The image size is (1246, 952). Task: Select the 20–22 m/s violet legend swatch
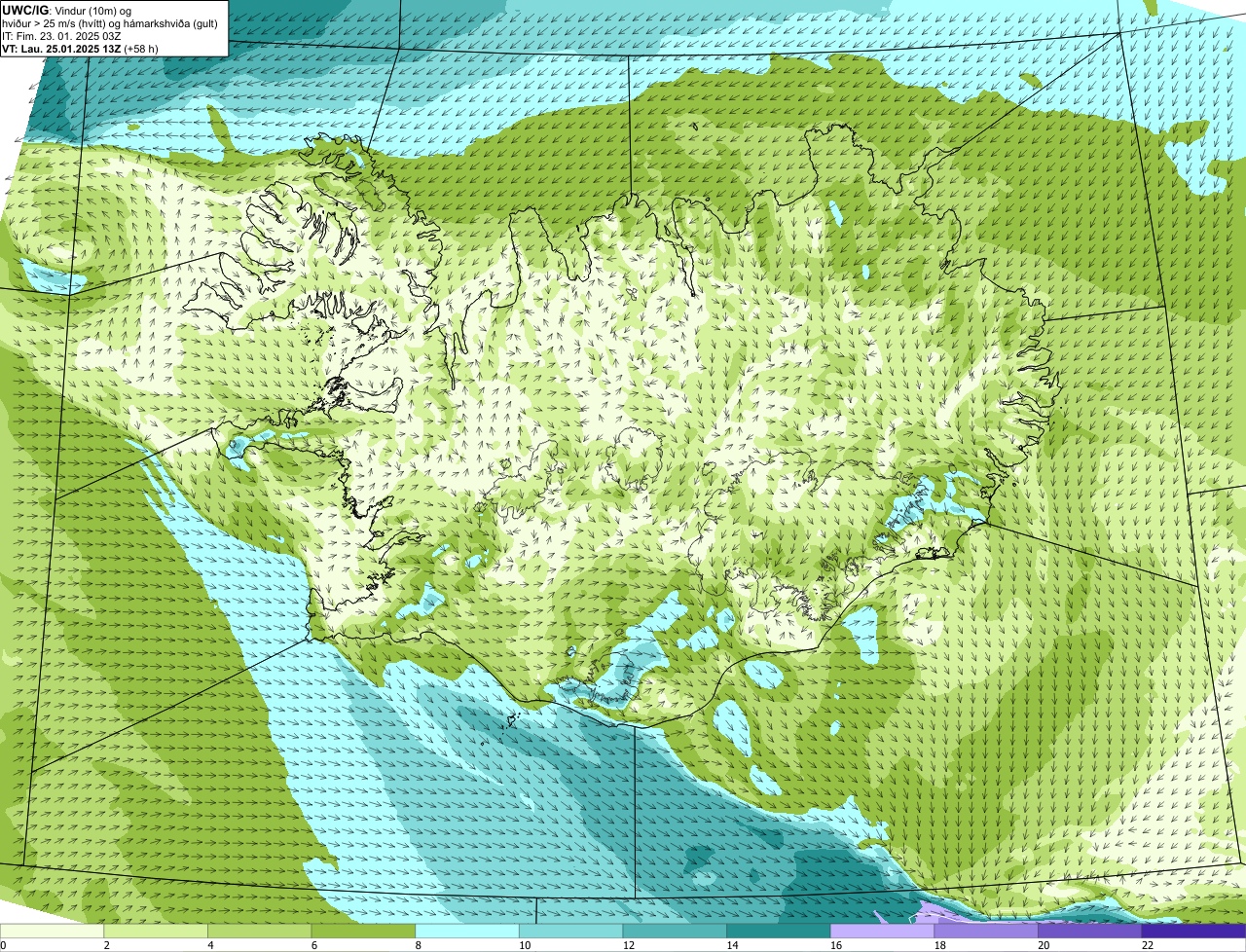pos(1090,931)
